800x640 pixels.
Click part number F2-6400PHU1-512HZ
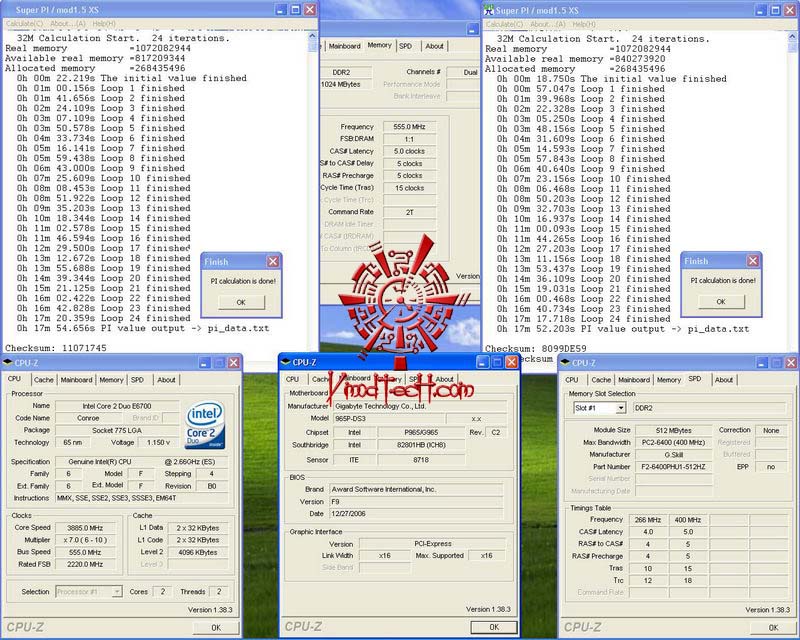(673, 467)
